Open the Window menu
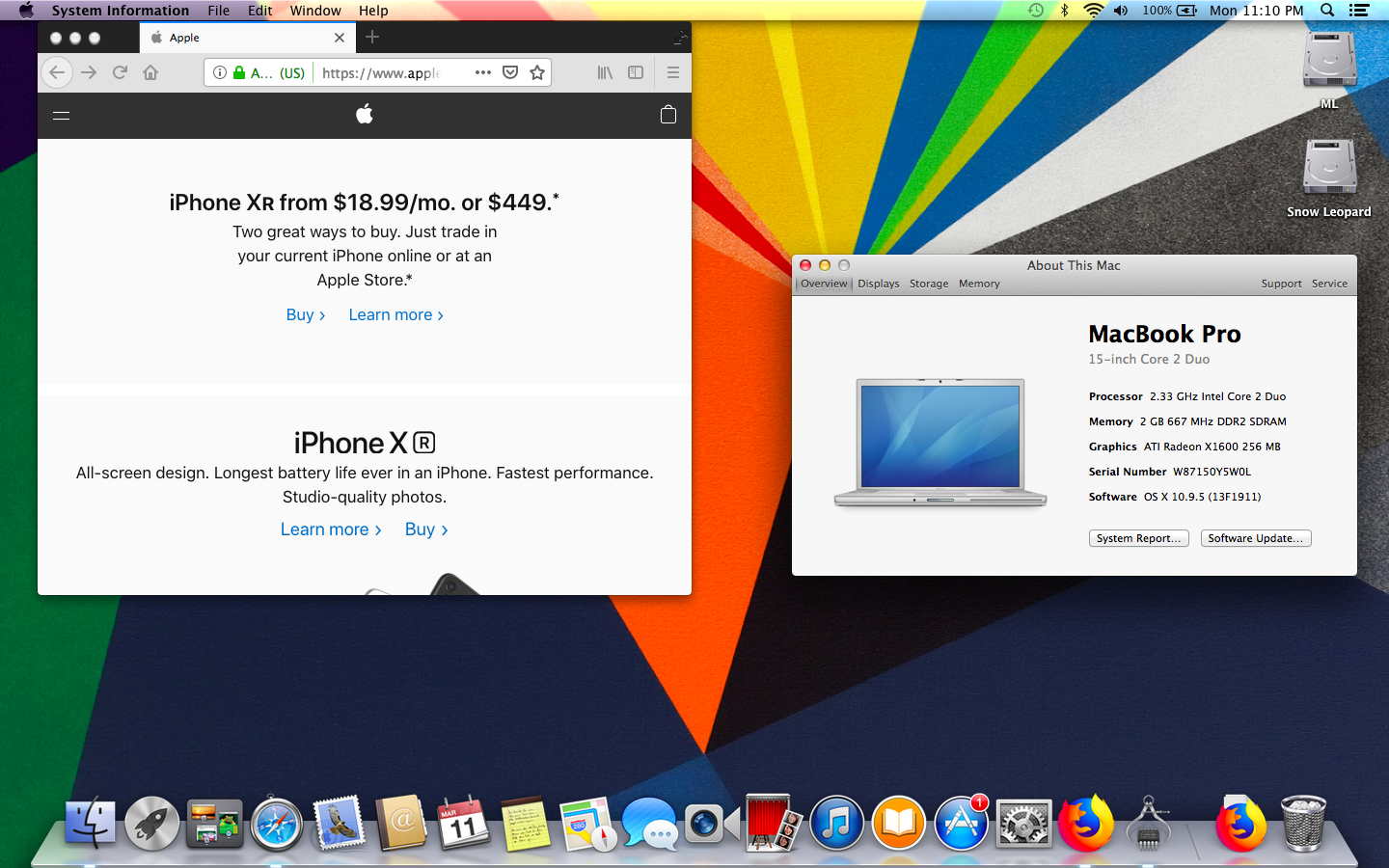Viewport: 1389px width, 868px height. click(315, 11)
